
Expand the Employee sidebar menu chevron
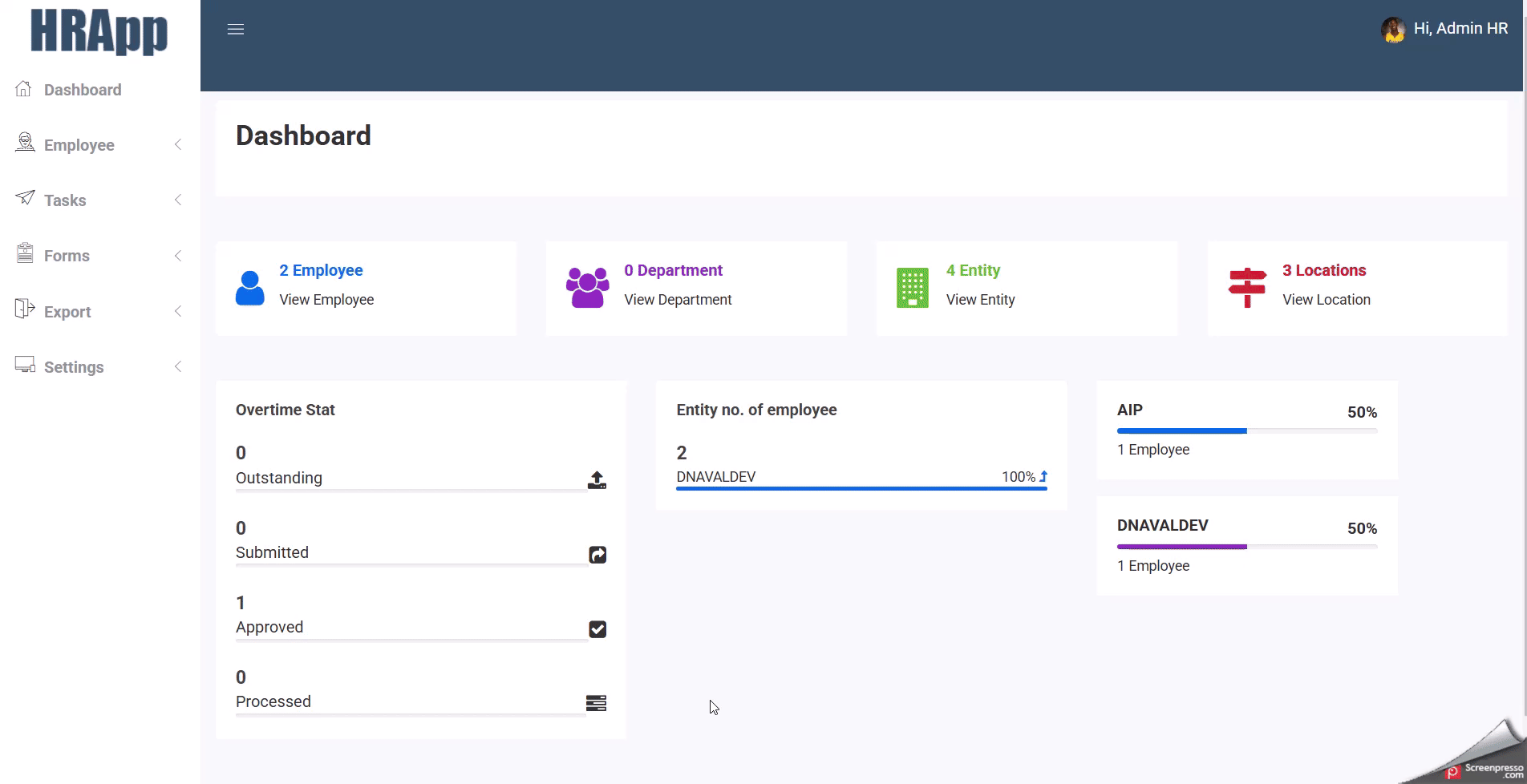click(x=178, y=144)
